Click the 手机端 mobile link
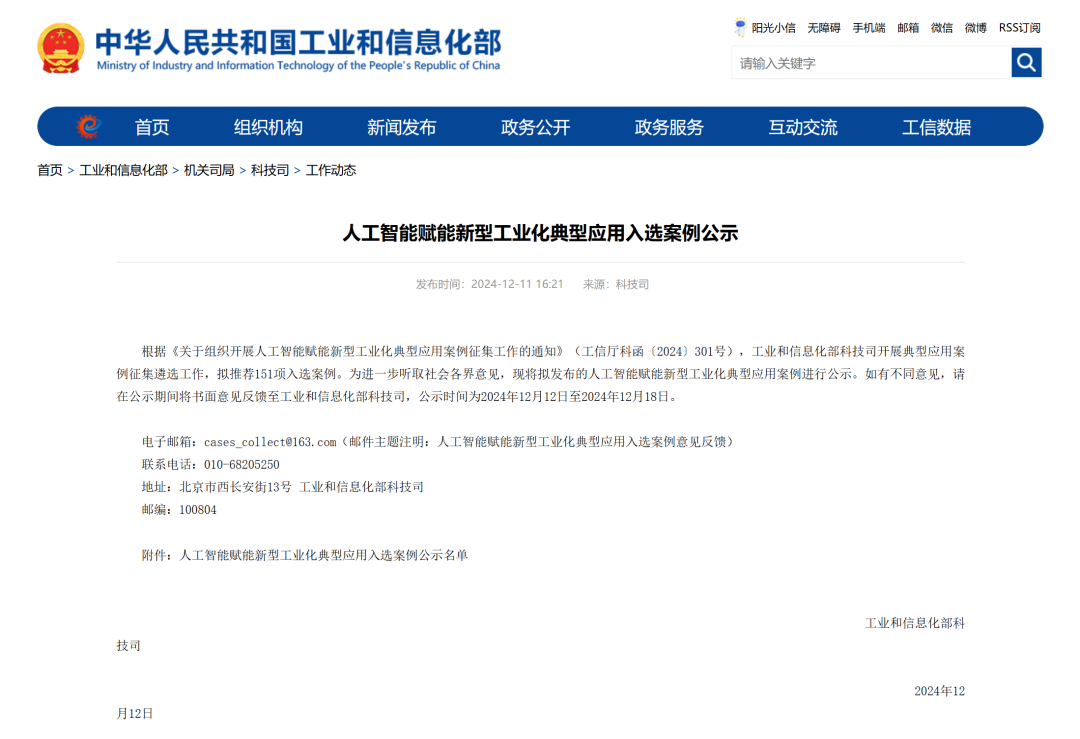Viewport: 1080px width, 739px height. coord(869,28)
